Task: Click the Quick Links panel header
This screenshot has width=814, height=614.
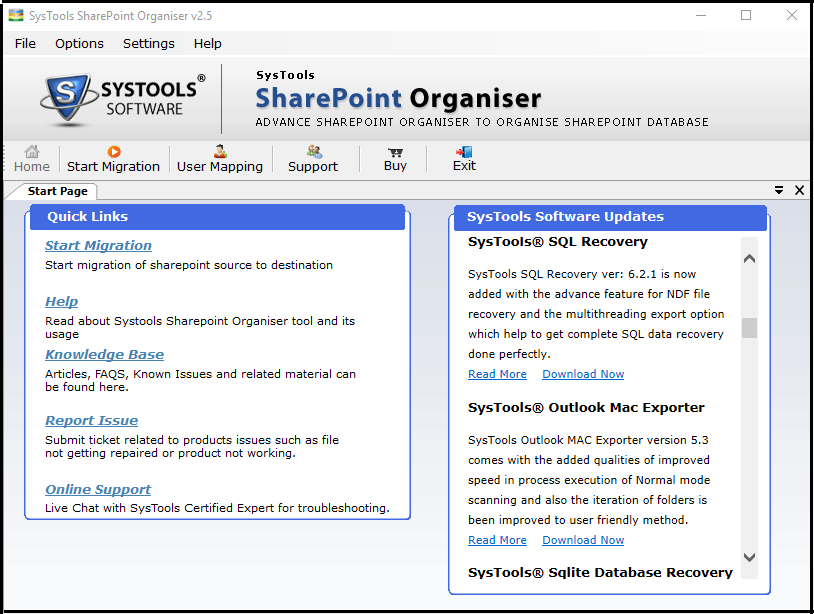Action: tap(217, 217)
